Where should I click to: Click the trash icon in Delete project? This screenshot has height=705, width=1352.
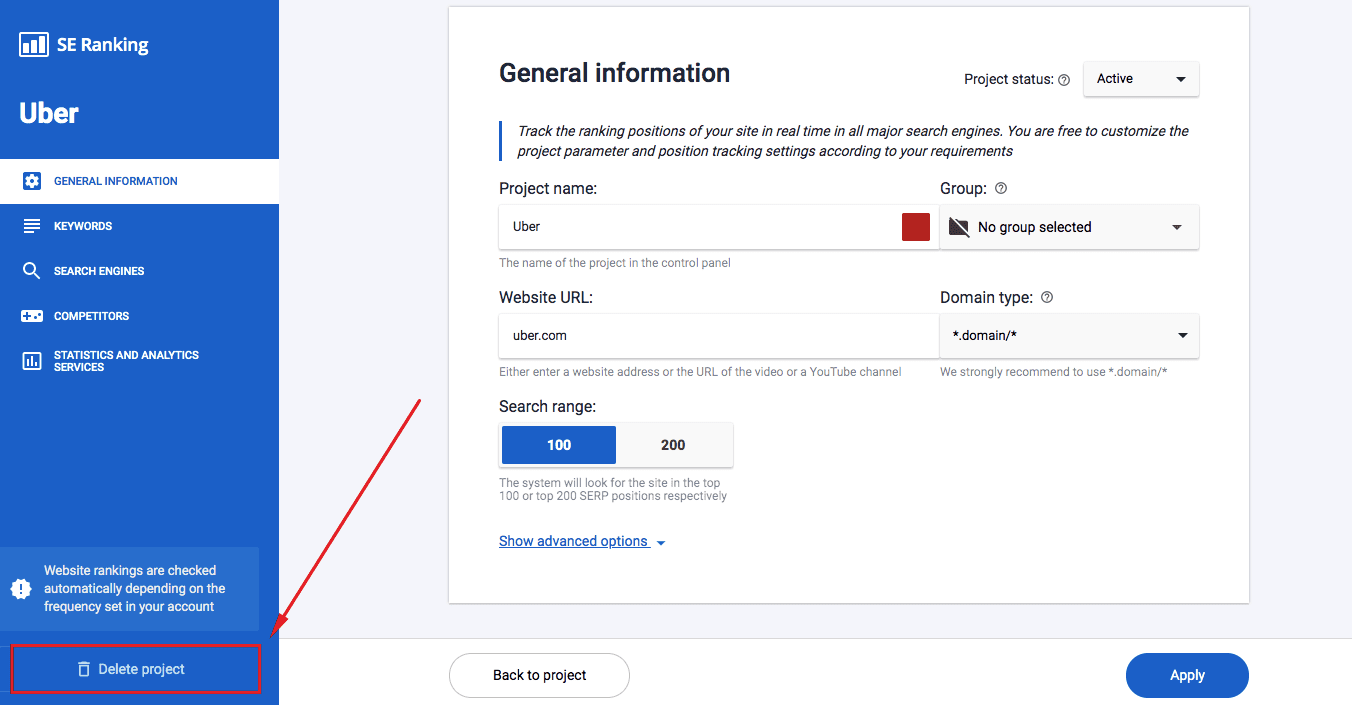click(84, 669)
